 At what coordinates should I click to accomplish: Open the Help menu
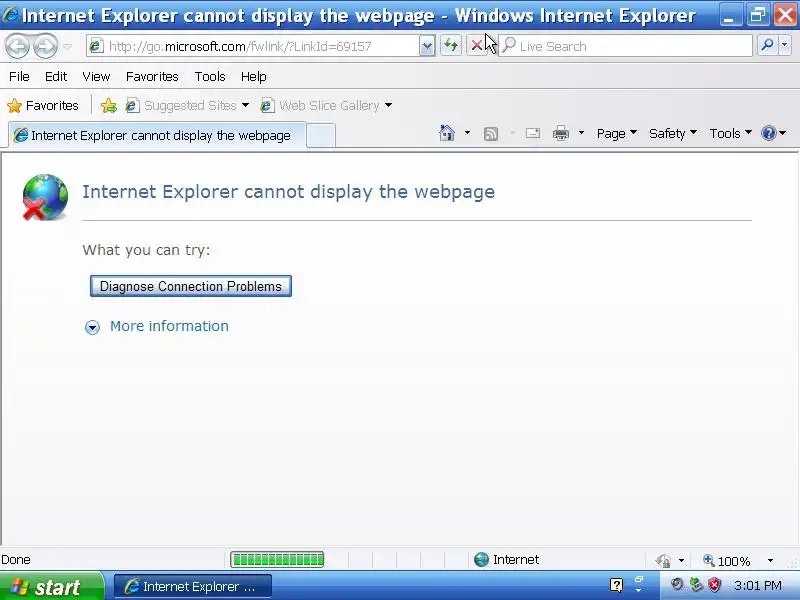(x=254, y=77)
